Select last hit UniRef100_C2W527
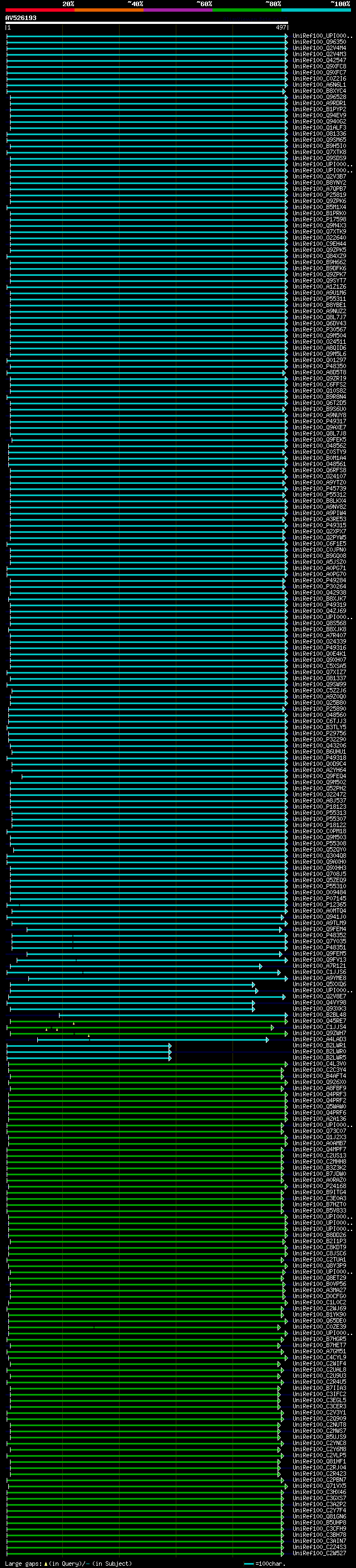This screenshot has width=356, height=1568. pos(319,1553)
